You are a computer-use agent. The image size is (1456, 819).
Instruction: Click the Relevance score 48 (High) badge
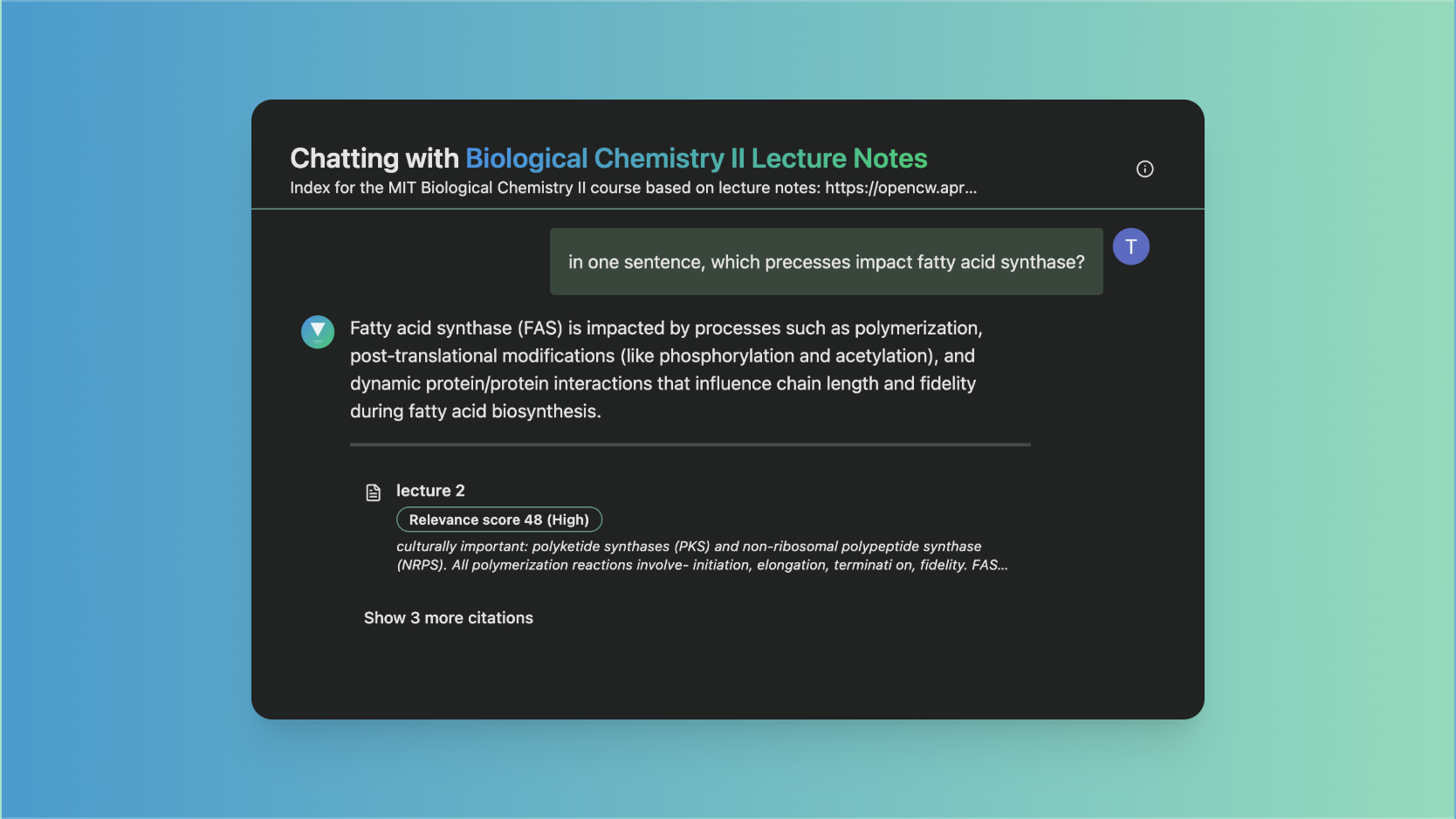(499, 520)
